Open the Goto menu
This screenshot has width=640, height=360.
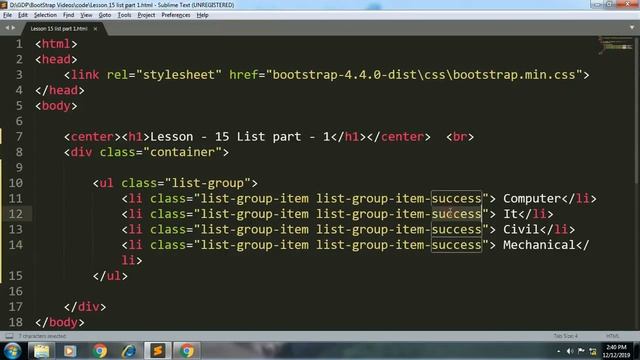(105, 15)
